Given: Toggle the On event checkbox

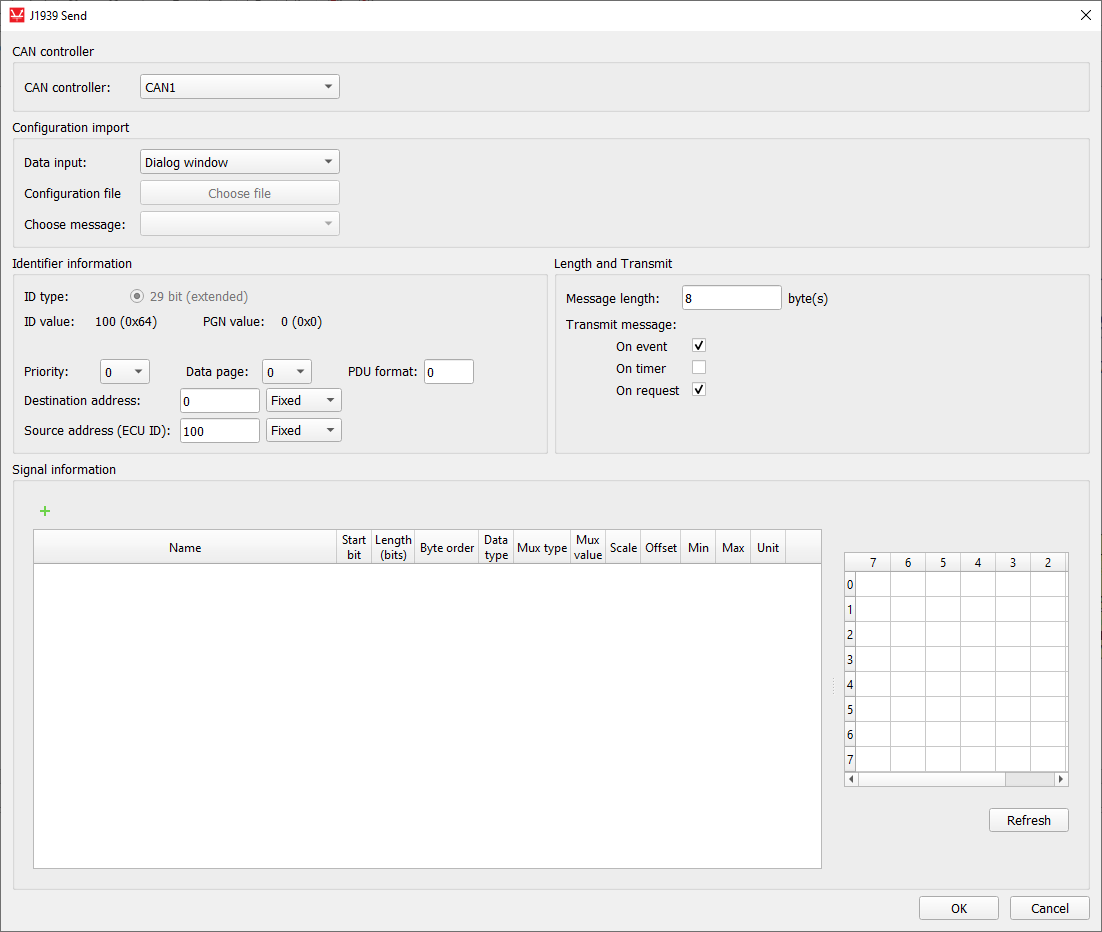Looking at the screenshot, I should pyautogui.click(x=699, y=346).
